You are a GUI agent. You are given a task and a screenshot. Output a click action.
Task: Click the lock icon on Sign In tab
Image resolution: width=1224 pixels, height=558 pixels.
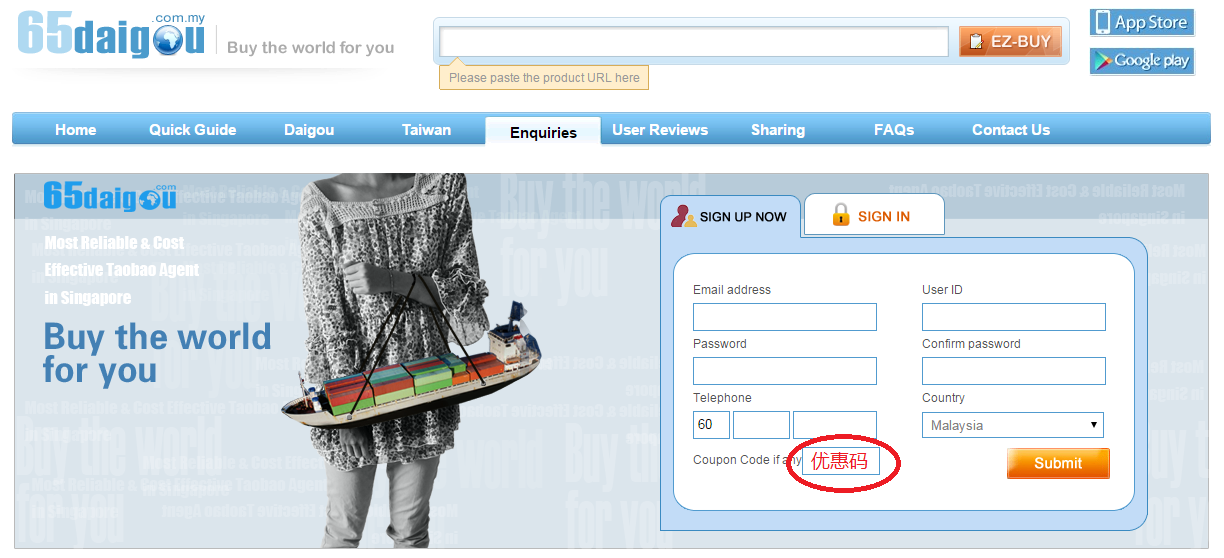[x=841, y=215]
